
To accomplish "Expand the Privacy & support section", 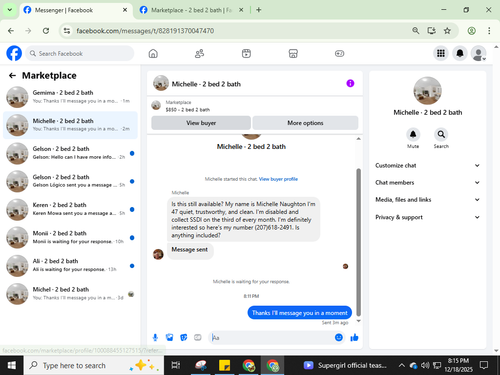I will [x=428, y=217].
